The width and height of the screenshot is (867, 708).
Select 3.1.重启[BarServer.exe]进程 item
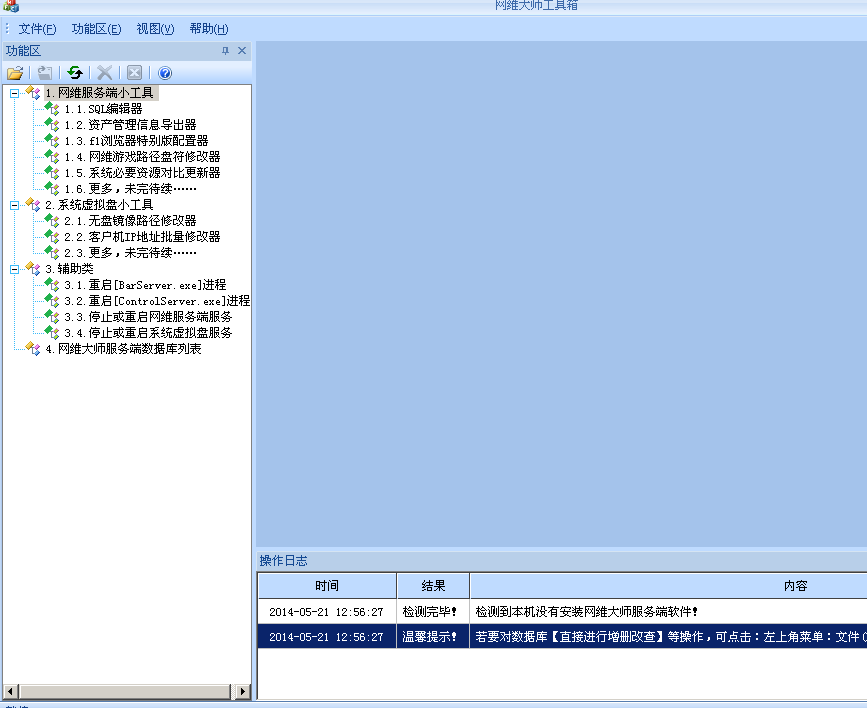[x=145, y=285]
